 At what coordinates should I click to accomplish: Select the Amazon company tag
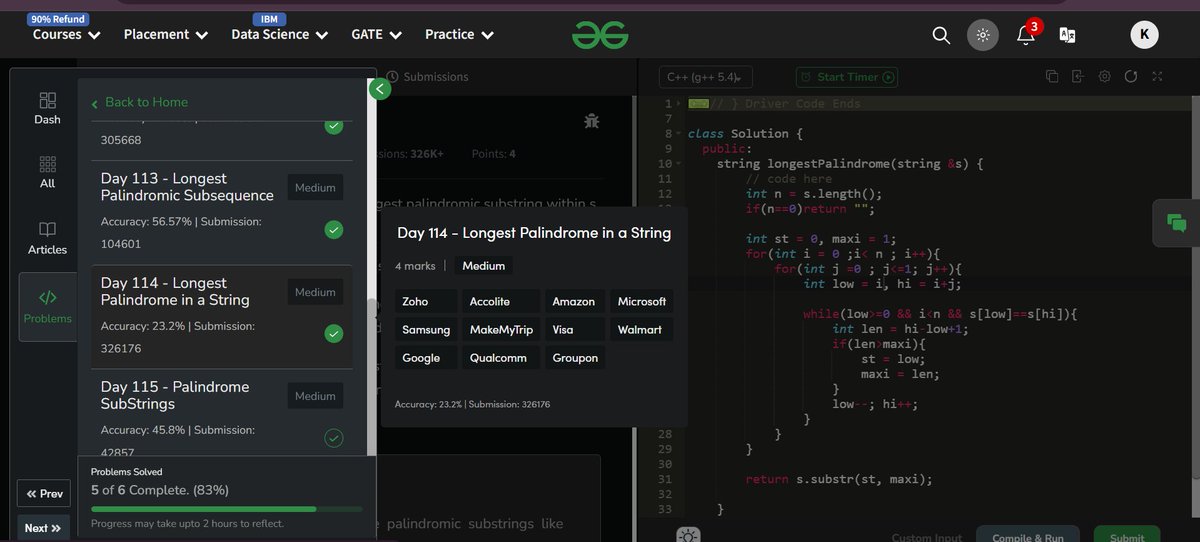pyautogui.click(x=574, y=301)
